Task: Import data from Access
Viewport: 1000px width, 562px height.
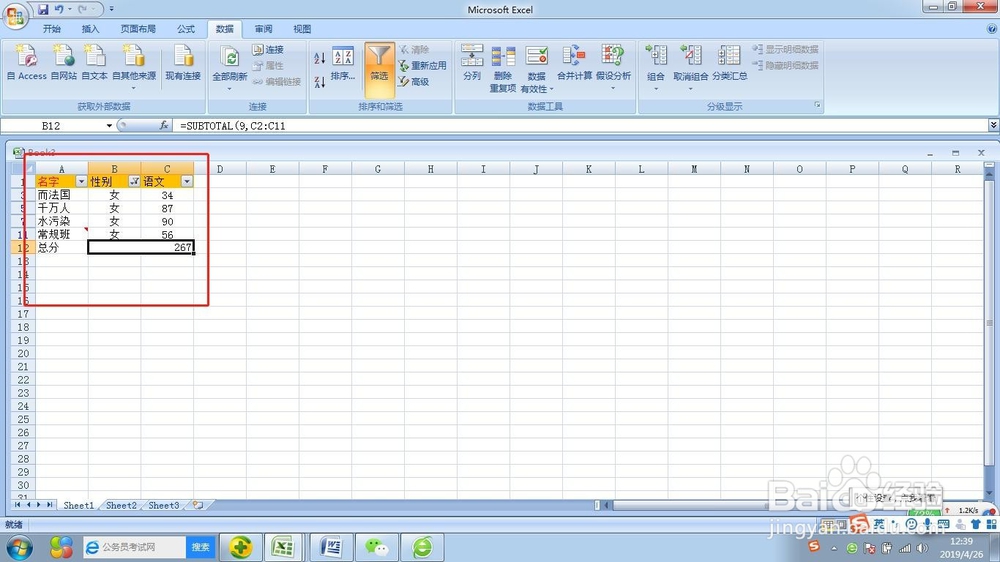Action: pyautogui.click(x=27, y=63)
